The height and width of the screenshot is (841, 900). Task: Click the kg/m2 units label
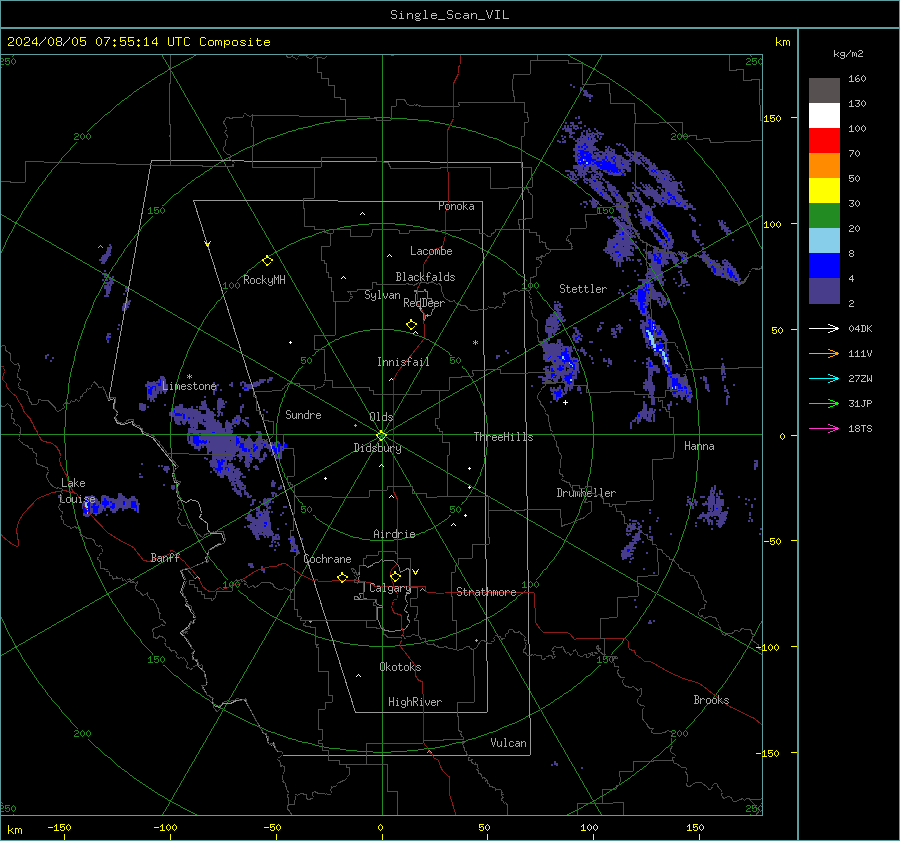[848, 54]
